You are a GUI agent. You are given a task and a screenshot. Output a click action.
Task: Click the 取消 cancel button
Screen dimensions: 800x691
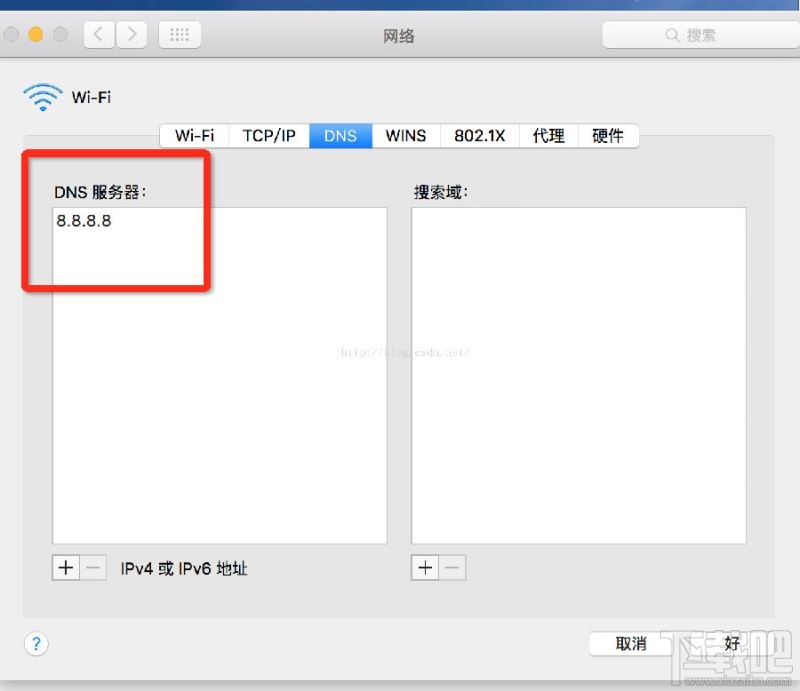631,644
